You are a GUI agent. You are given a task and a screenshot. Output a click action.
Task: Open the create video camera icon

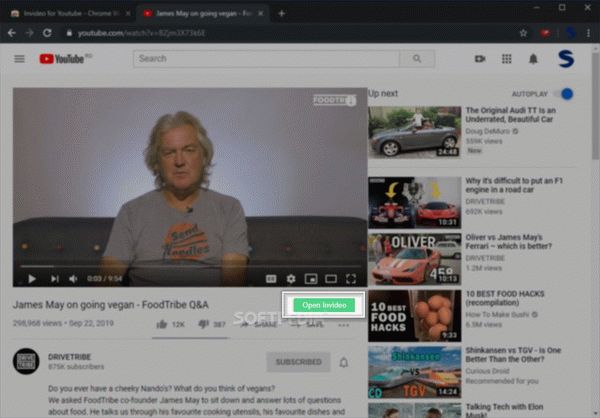[480, 59]
